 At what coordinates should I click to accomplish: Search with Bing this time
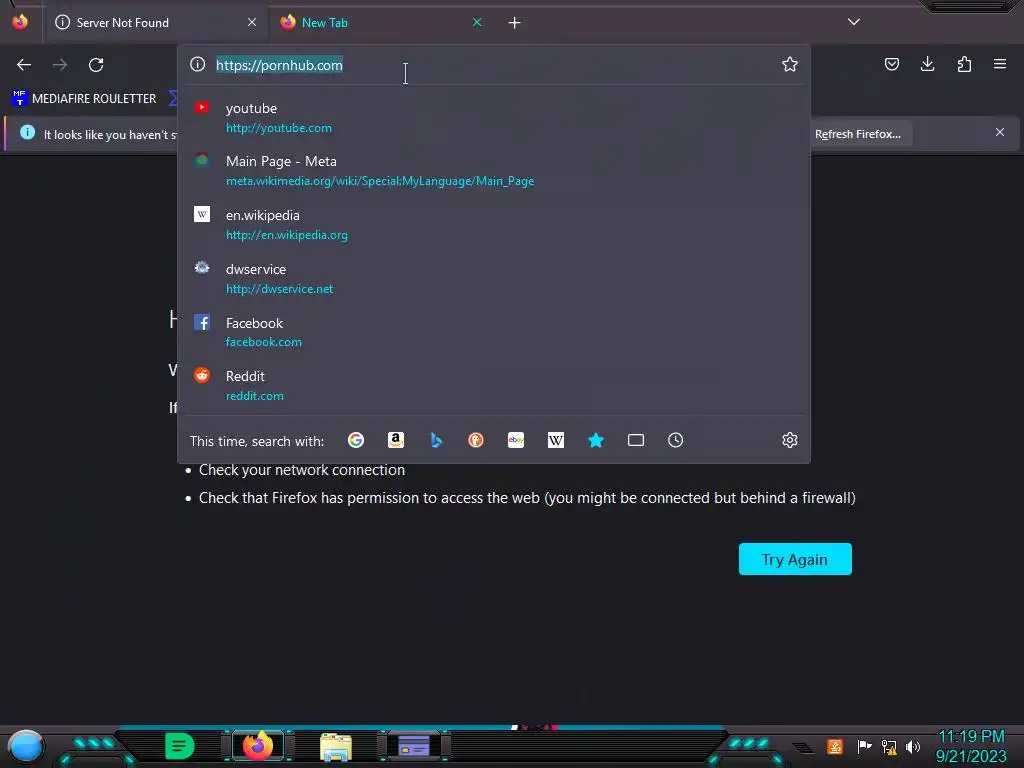(x=436, y=440)
